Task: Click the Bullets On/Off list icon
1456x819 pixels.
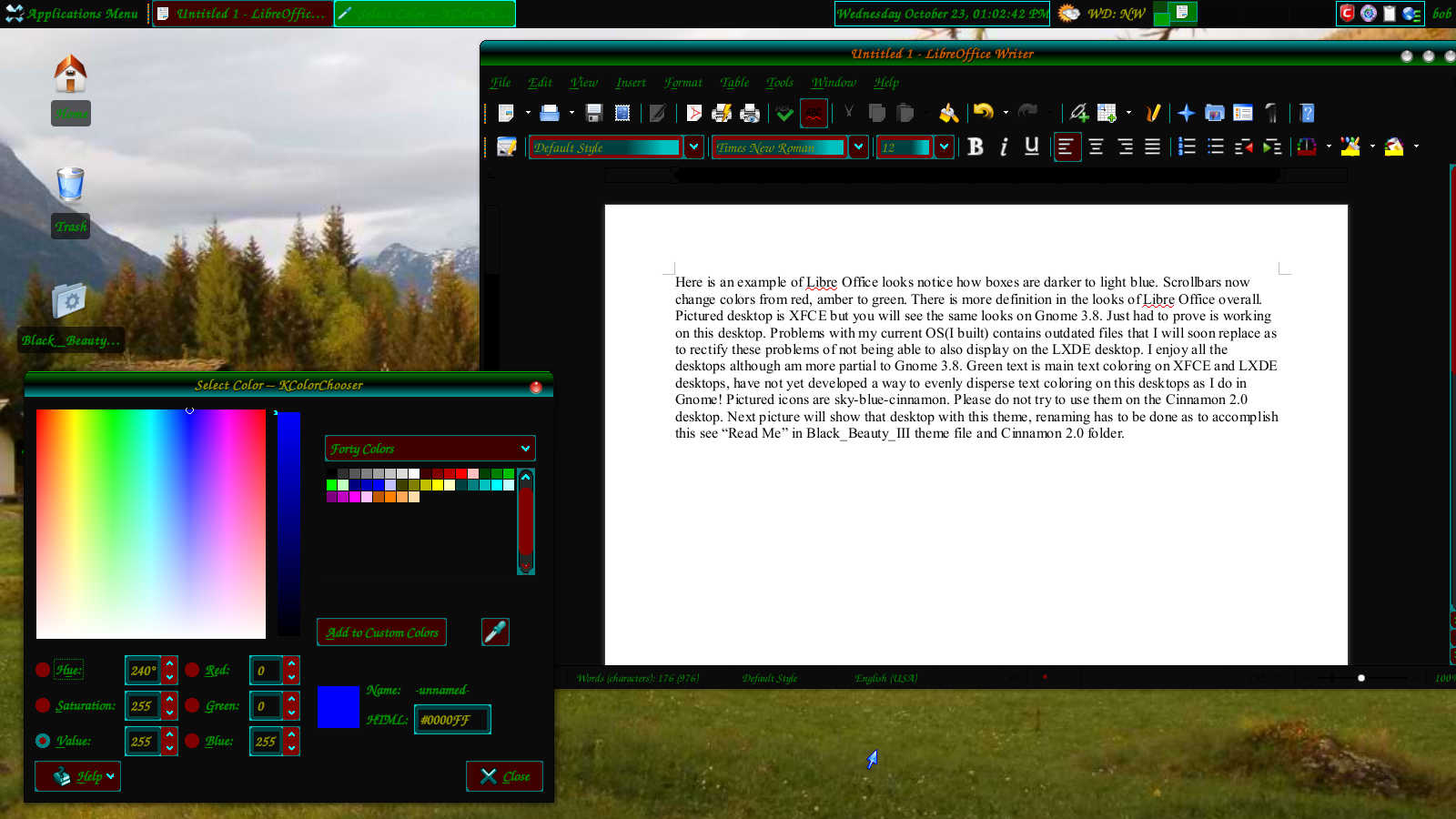Action: point(1215,147)
